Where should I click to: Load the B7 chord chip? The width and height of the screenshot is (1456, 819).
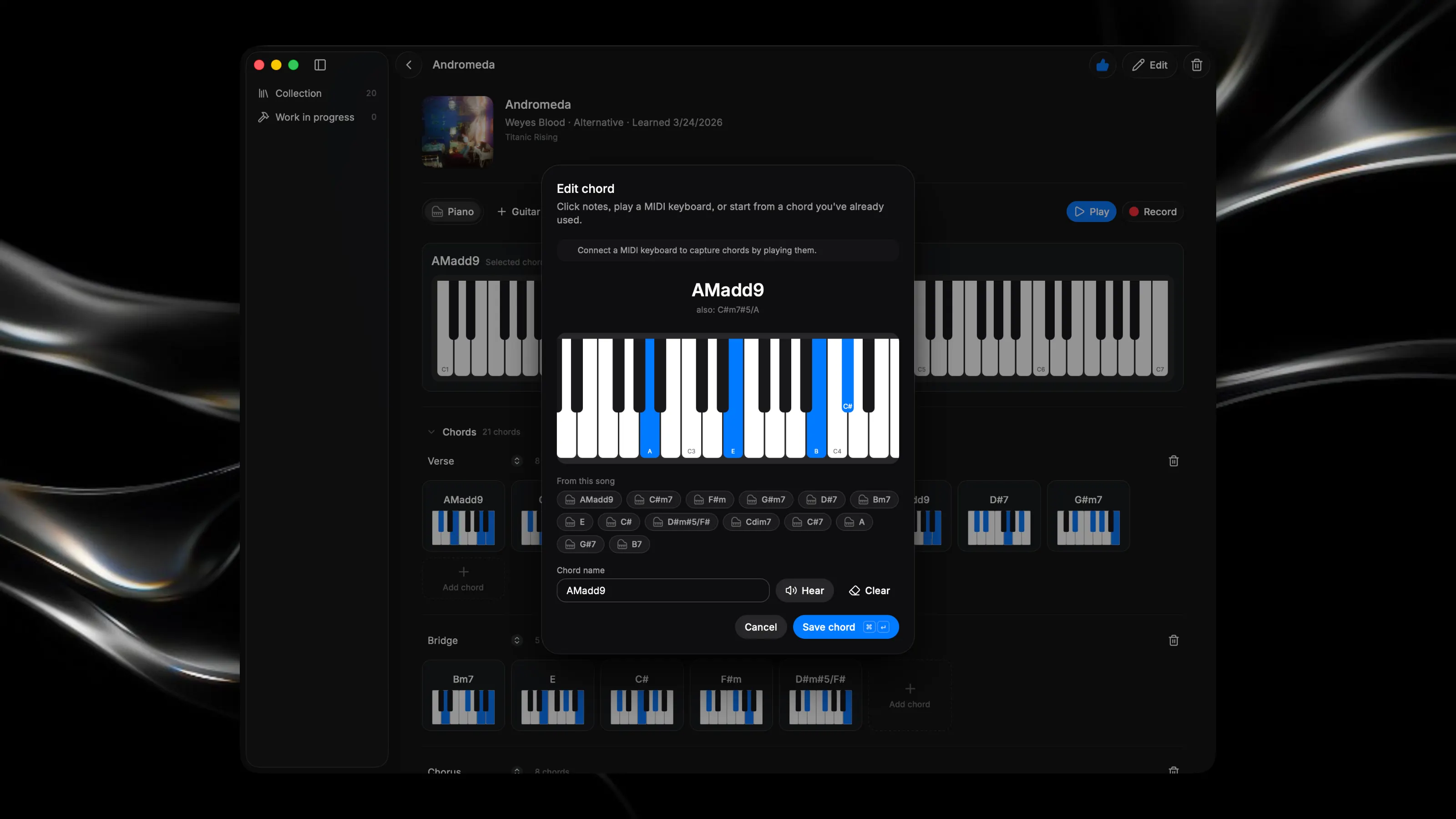point(629,544)
